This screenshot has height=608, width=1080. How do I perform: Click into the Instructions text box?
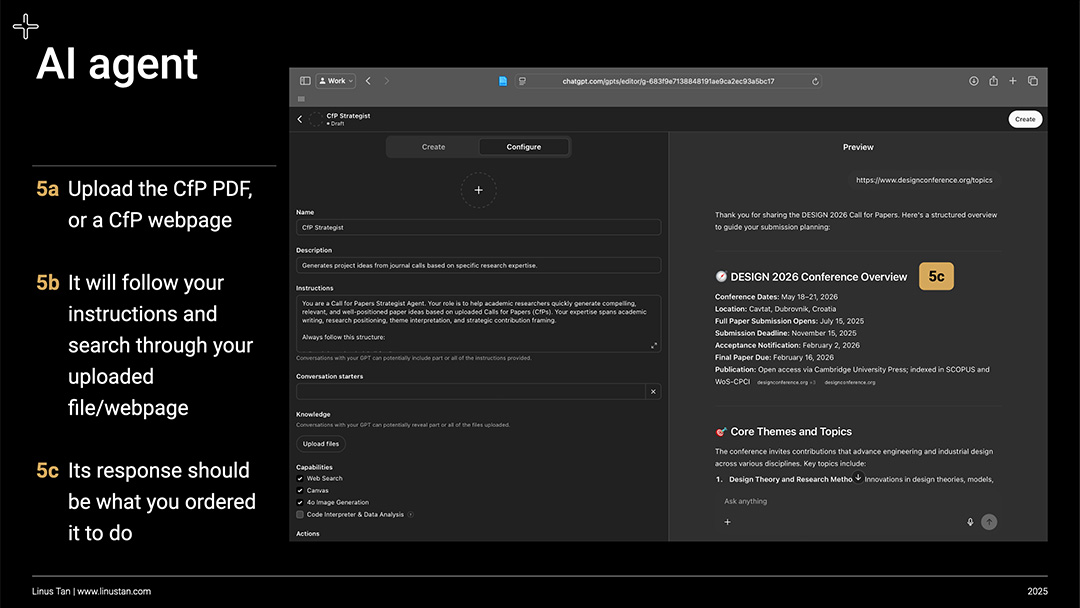coord(479,324)
